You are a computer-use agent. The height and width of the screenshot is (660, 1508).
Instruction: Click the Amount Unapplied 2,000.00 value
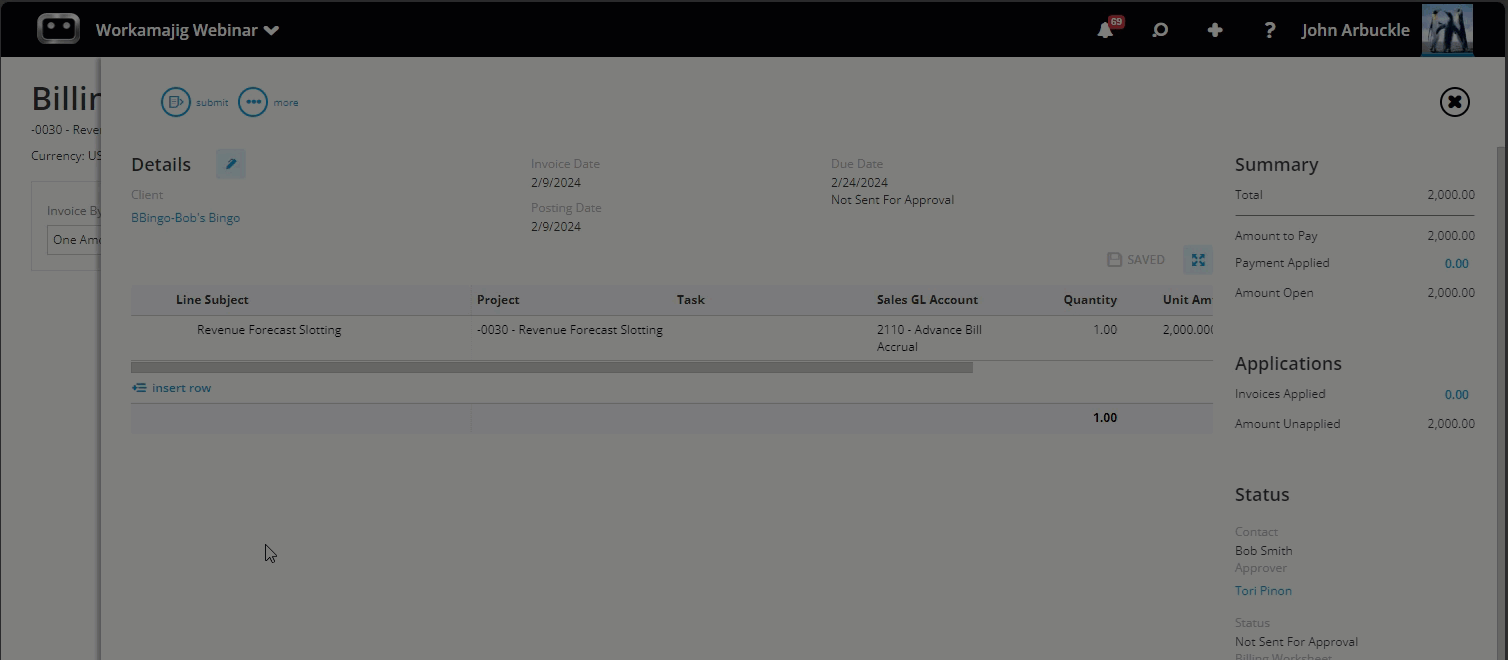coord(1451,424)
